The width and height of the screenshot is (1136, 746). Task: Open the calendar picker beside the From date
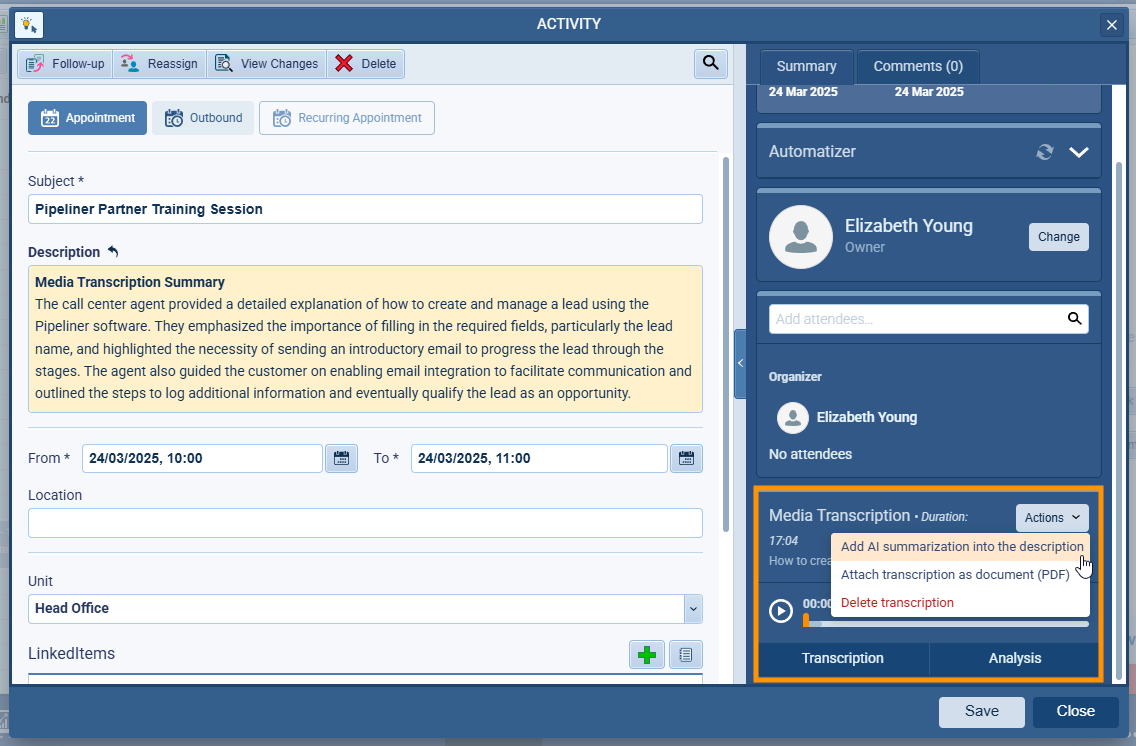(341, 457)
